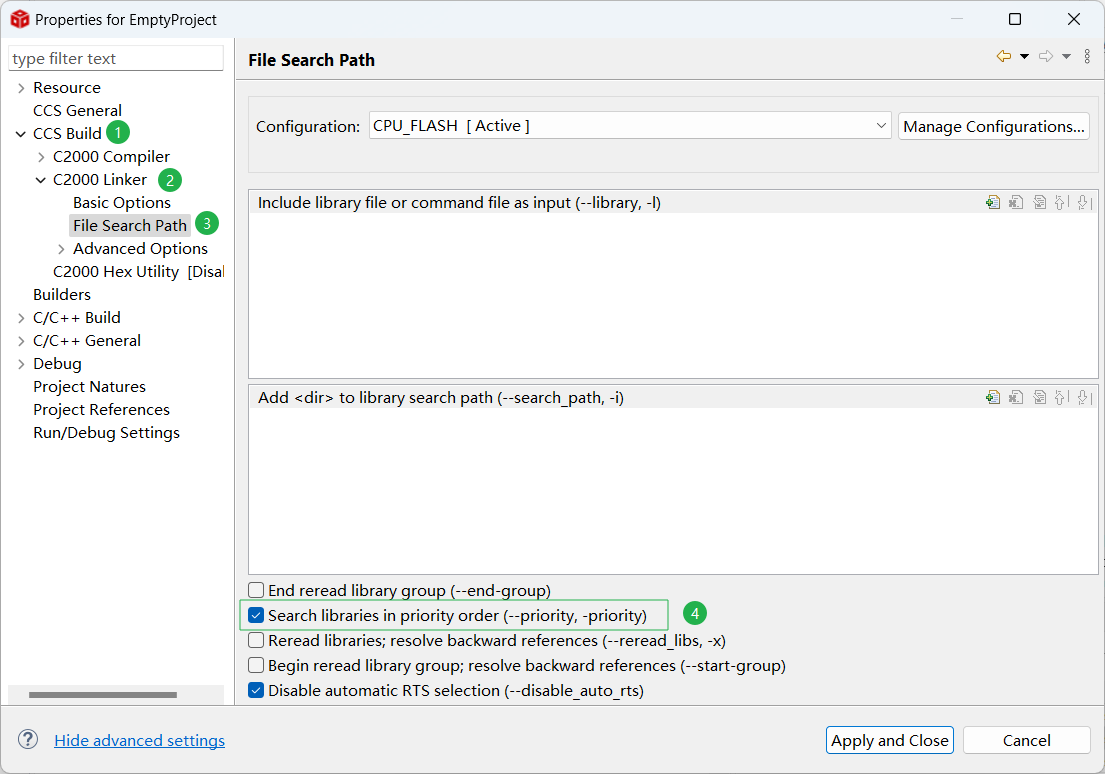
Task: Uncheck Search libraries in priority order
Action: click(x=256, y=615)
